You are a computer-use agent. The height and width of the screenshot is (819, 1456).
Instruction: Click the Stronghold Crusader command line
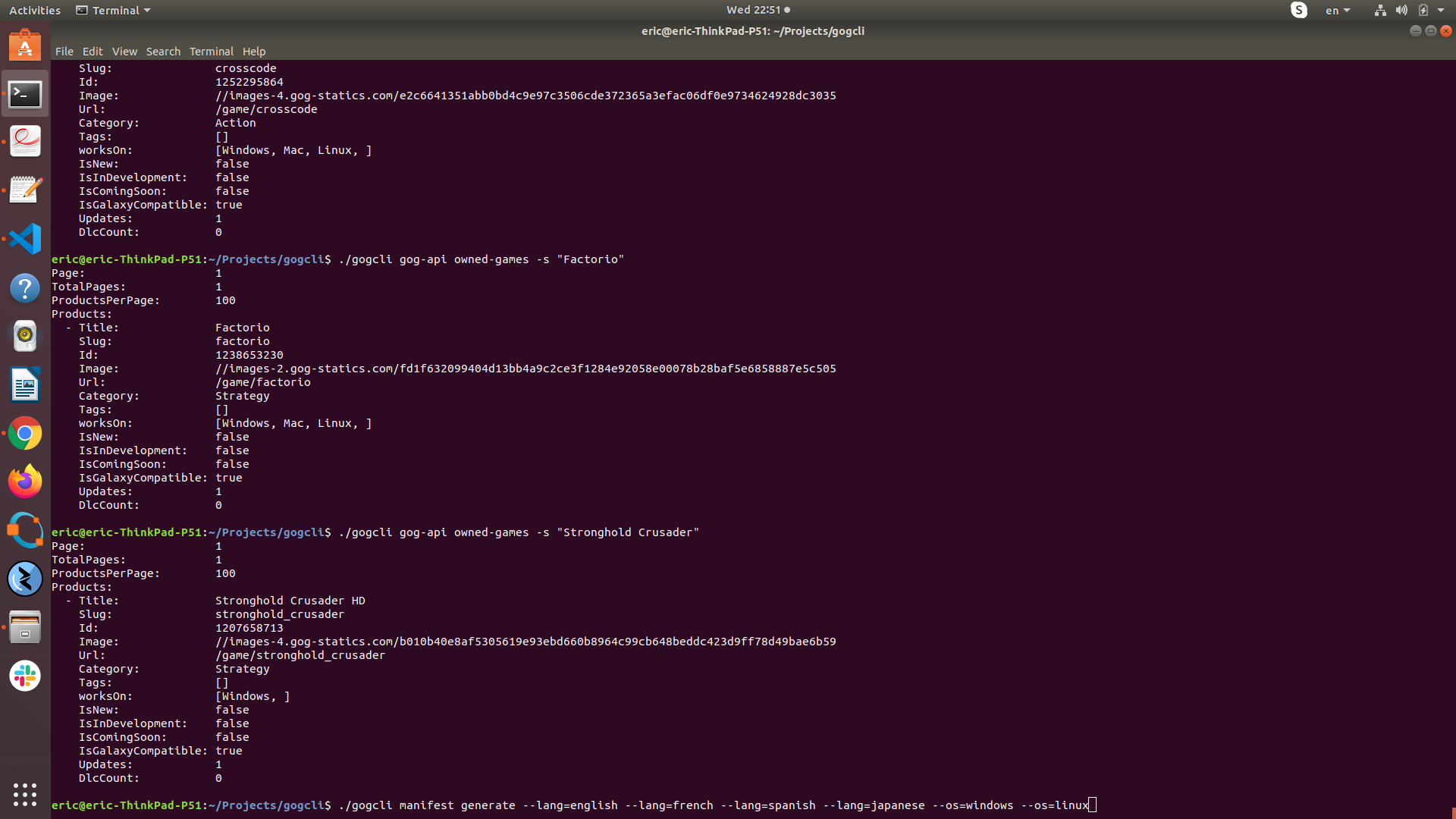(x=519, y=532)
